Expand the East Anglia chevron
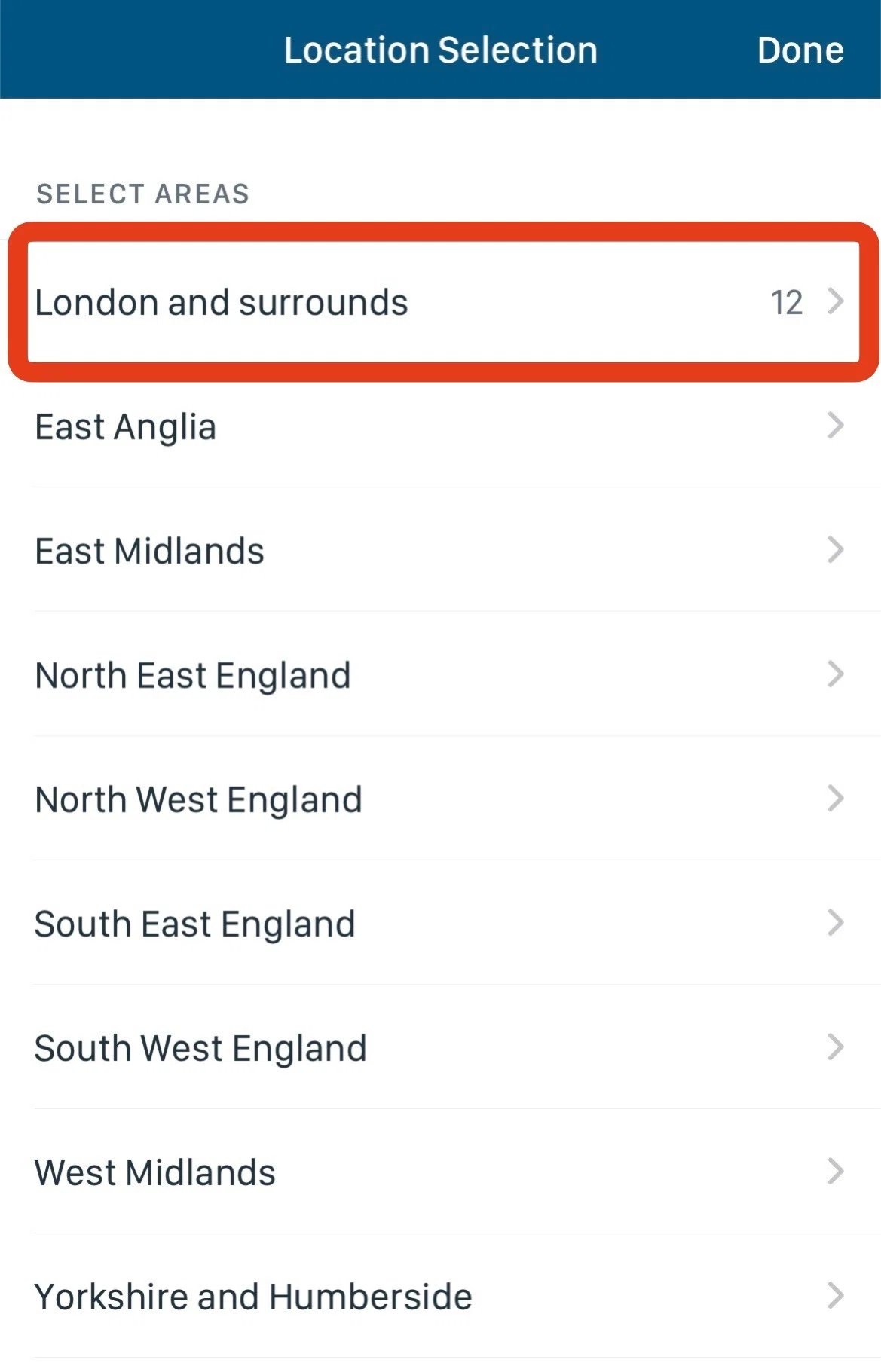This screenshot has height=1372, width=881. coord(835,426)
